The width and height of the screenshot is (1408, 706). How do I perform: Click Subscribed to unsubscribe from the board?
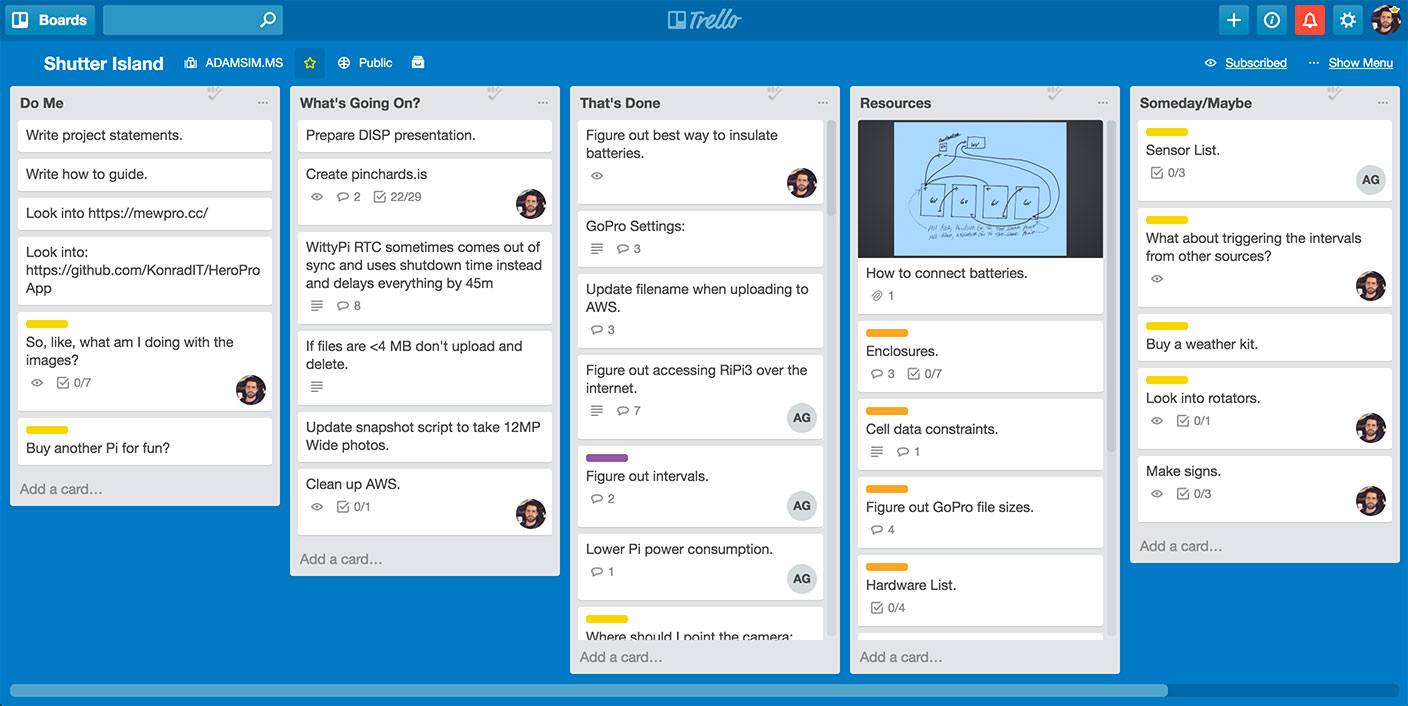[x=1254, y=62]
